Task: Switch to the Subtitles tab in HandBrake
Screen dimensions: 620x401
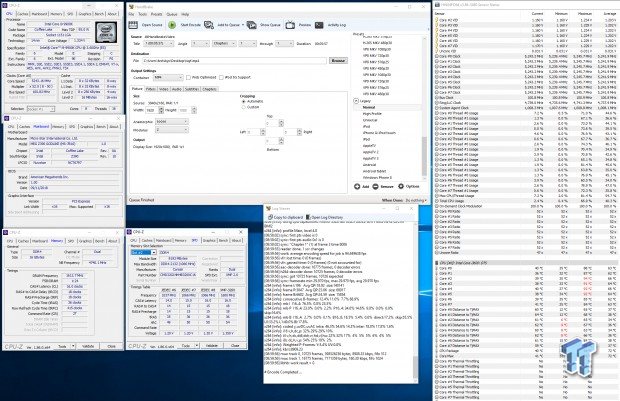Action: (192, 89)
